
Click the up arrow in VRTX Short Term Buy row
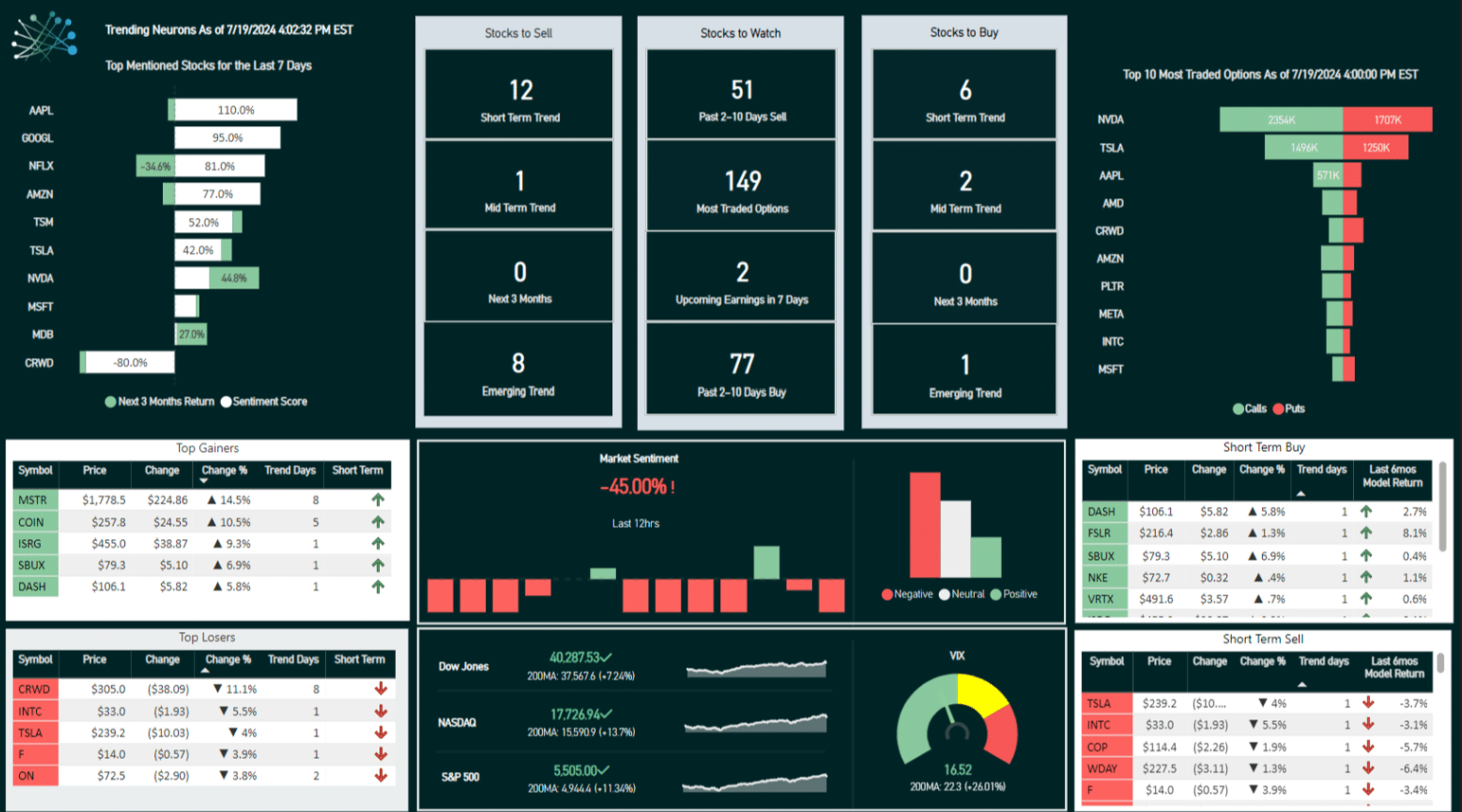(1365, 599)
